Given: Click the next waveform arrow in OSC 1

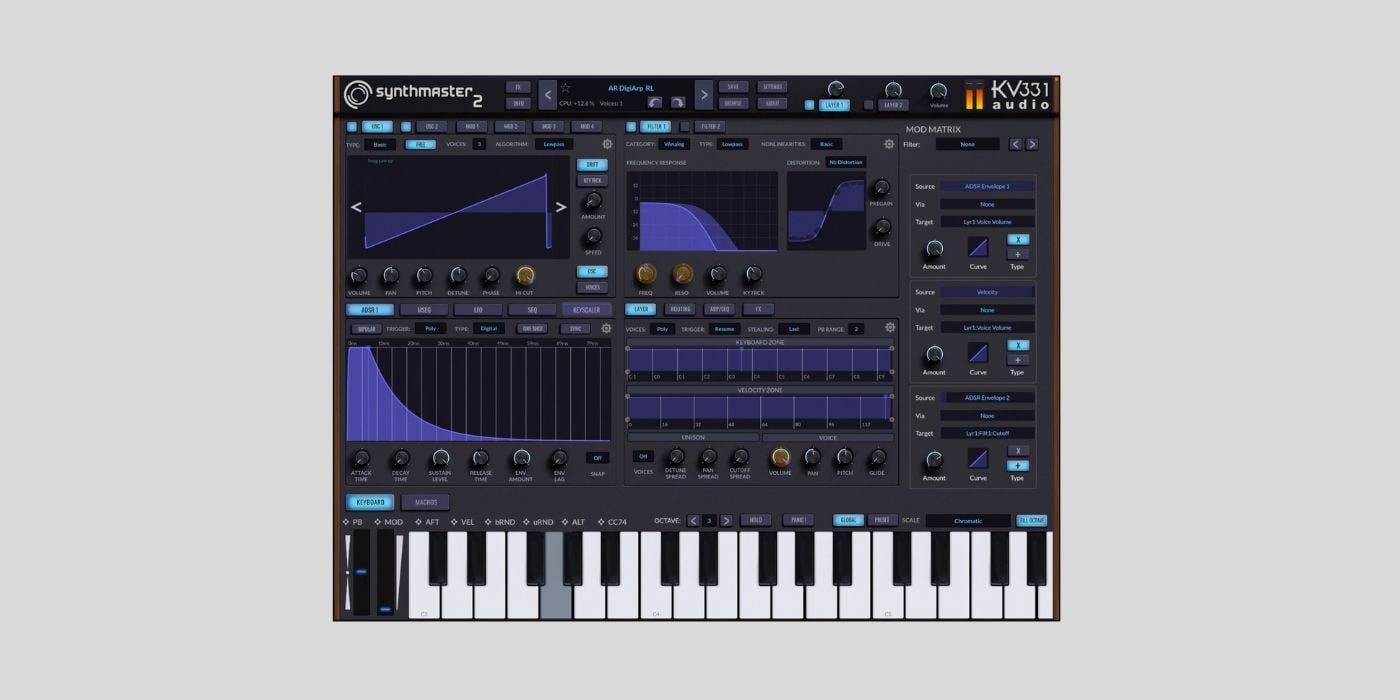Looking at the screenshot, I should [560, 207].
